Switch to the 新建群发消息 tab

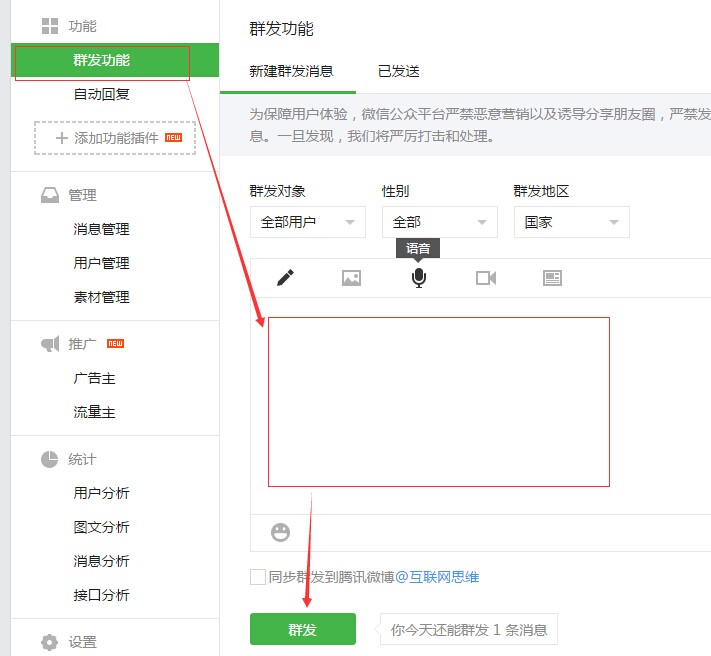(x=291, y=71)
